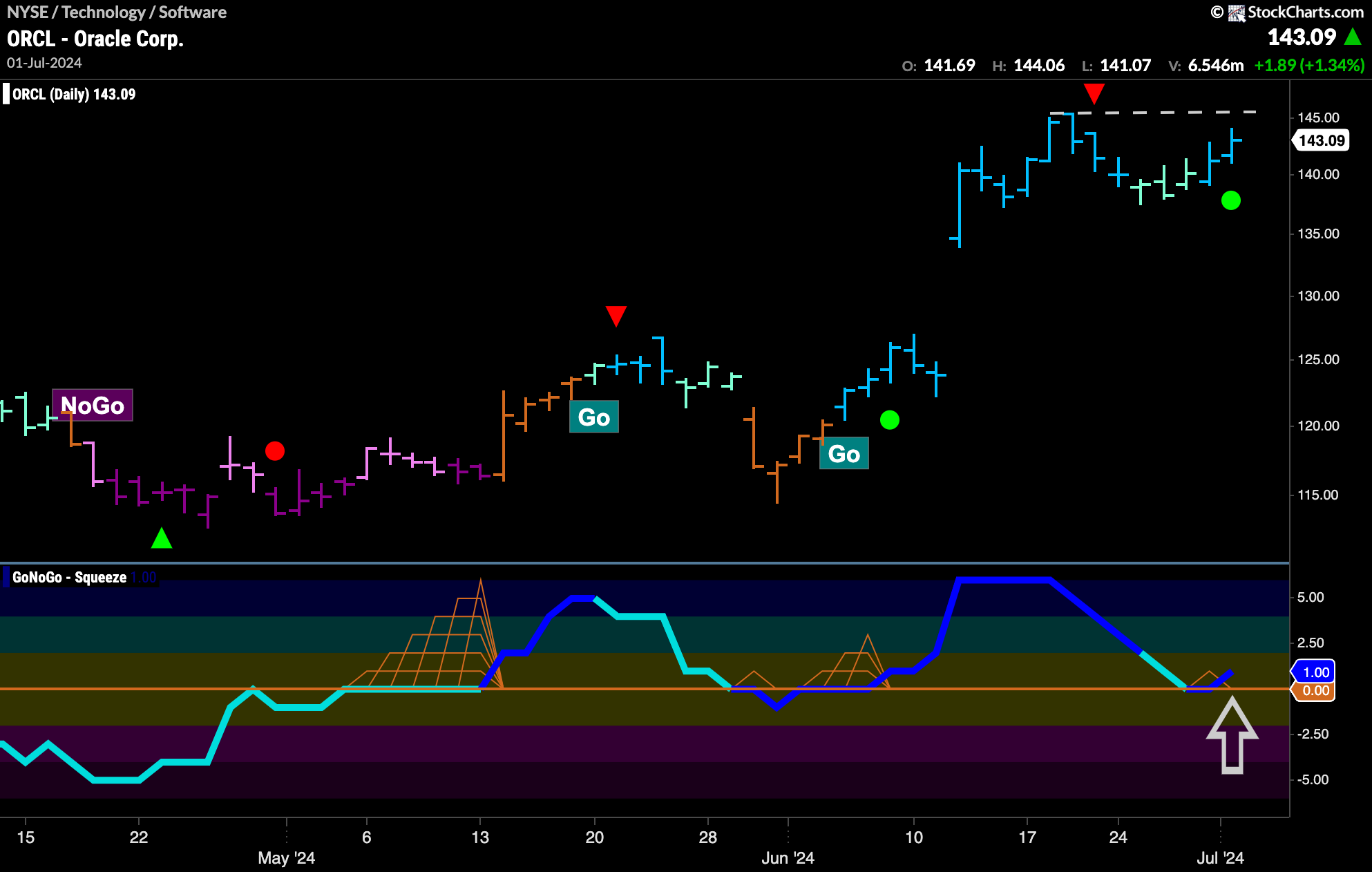Click the white legend marker beside ORCL (Daily)

(6, 94)
